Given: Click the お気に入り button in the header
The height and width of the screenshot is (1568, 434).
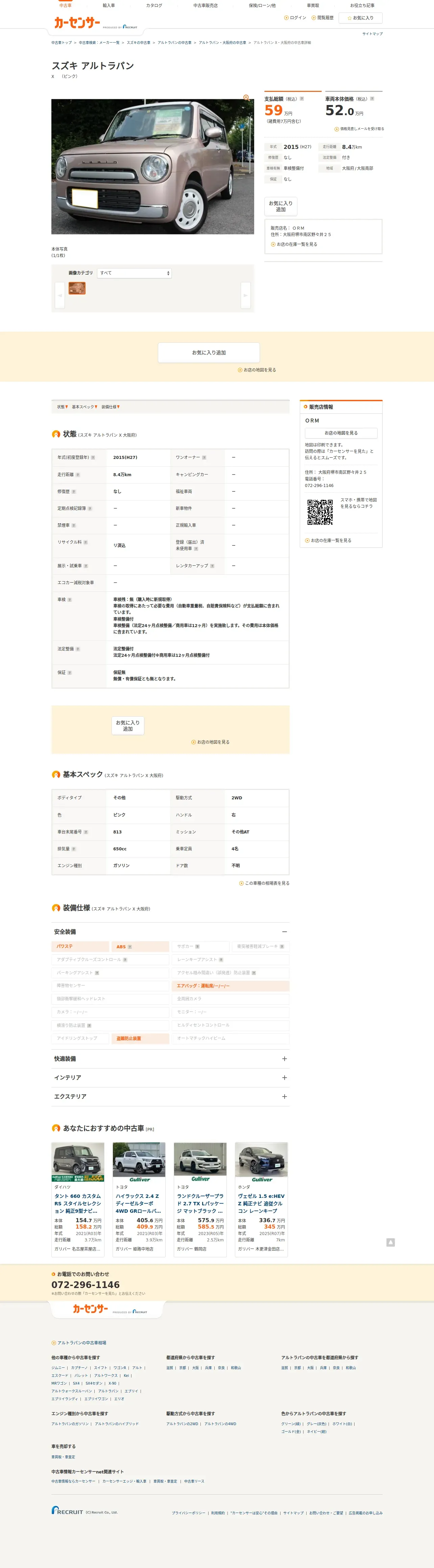Looking at the screenshot, I should click(360, 18).
